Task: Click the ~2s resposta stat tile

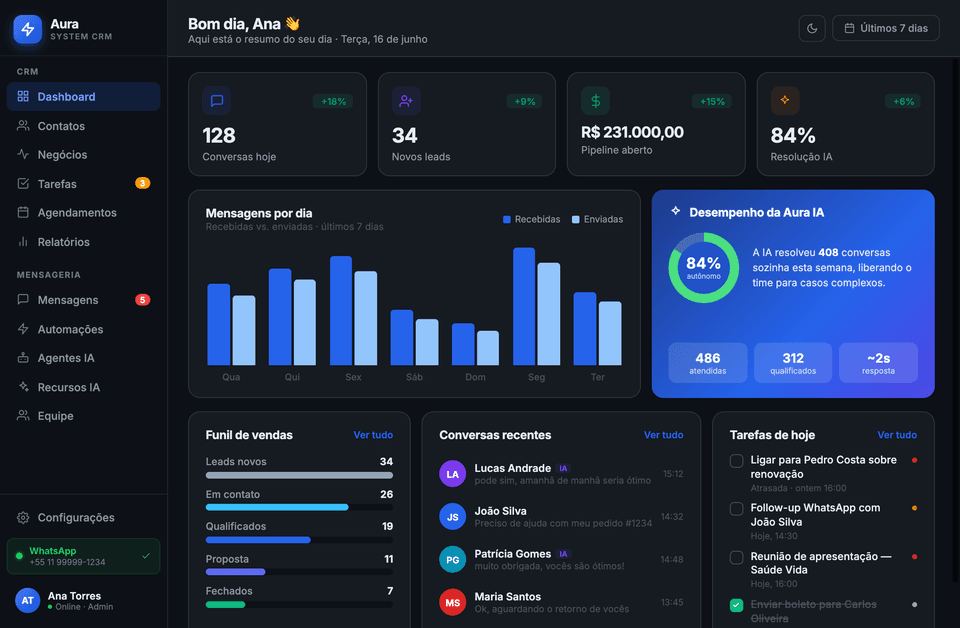Action: [878, 362]
